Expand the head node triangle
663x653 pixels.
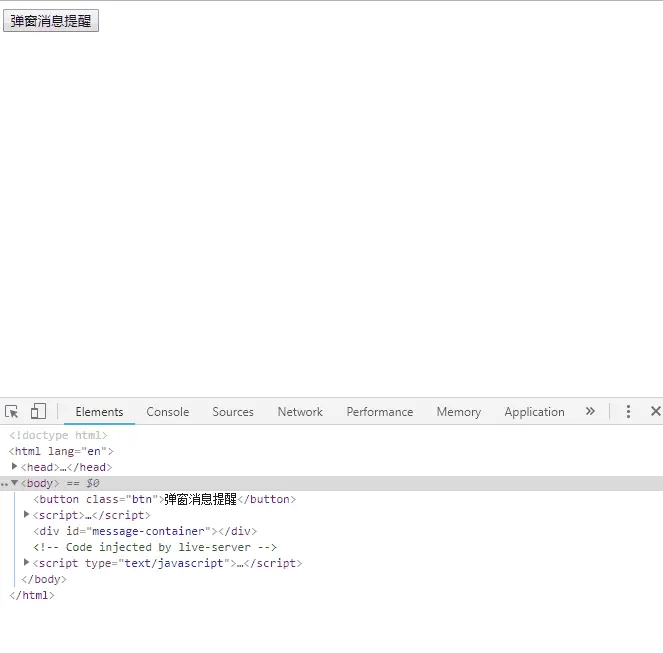(x=14, y=466)
